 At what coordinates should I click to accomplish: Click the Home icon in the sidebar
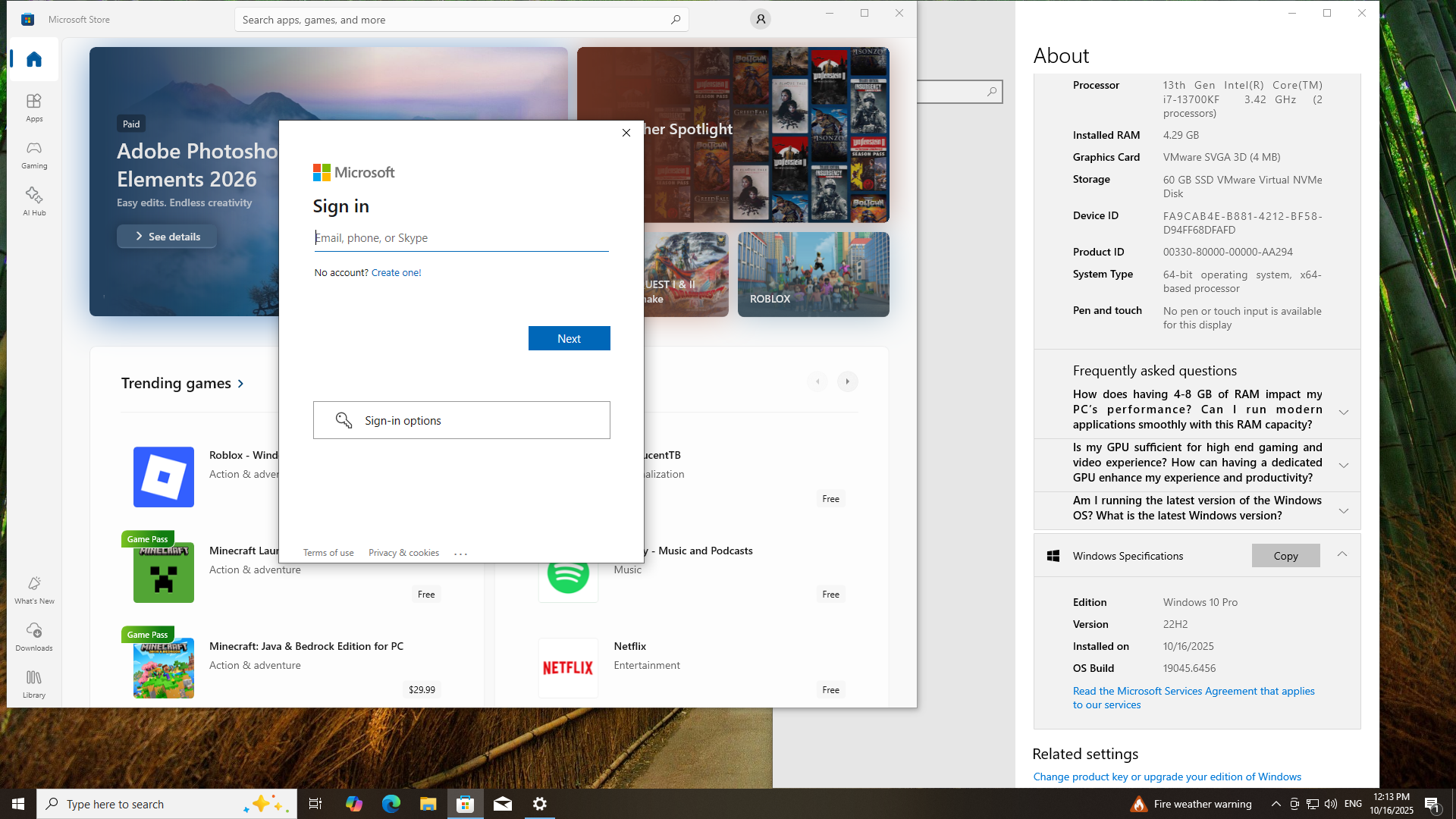(34, 60)
